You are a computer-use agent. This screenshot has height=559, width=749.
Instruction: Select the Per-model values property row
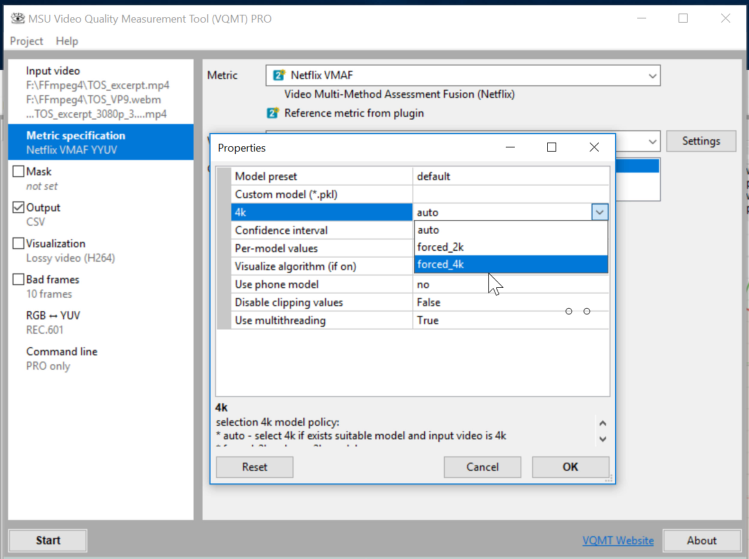321,248
